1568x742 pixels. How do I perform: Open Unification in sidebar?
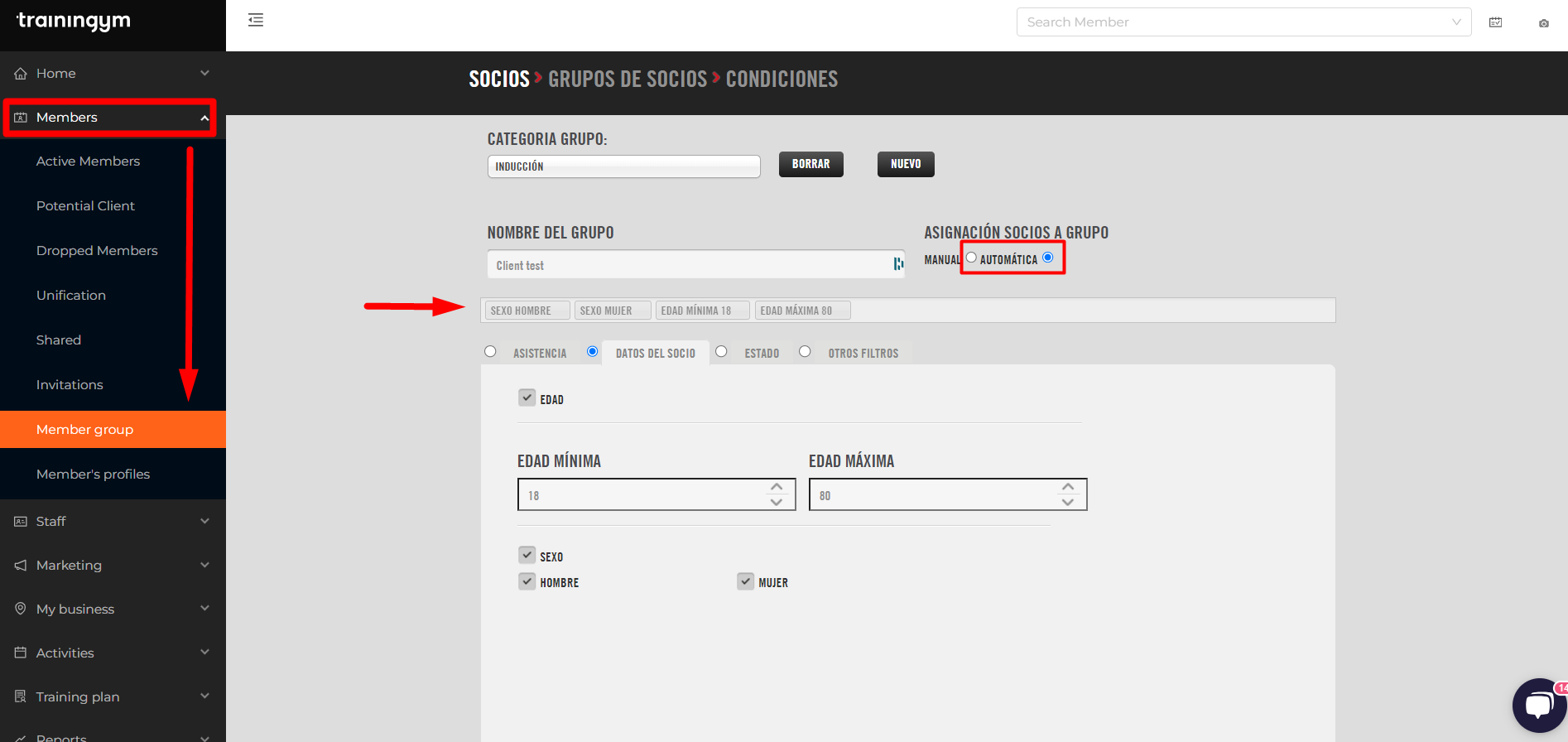coord(71,296)
